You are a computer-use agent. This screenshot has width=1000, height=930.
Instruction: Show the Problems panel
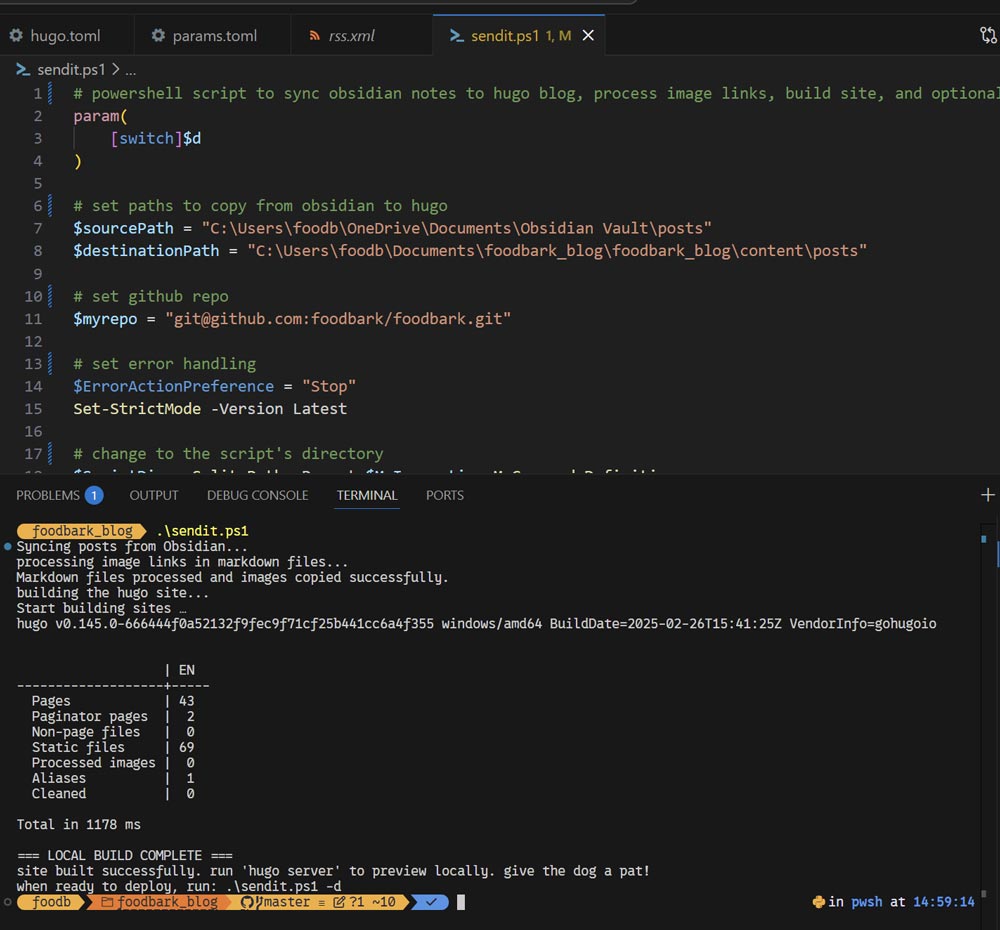pos(48,495)
